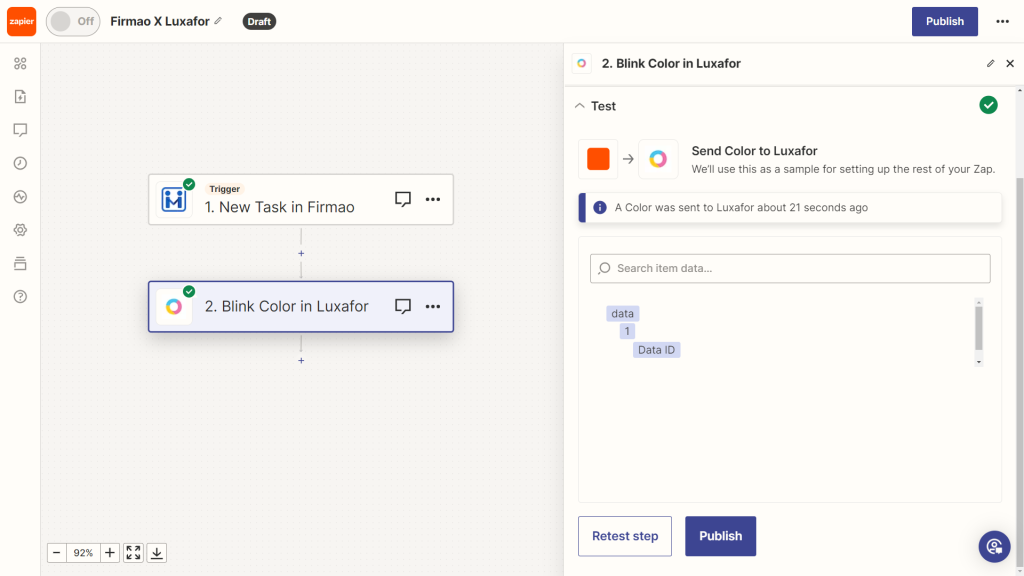1024x576 pixels.
Task: Open the archive drawer icon in sidebar
Action: pyautogui.click(x=20, y=262)
